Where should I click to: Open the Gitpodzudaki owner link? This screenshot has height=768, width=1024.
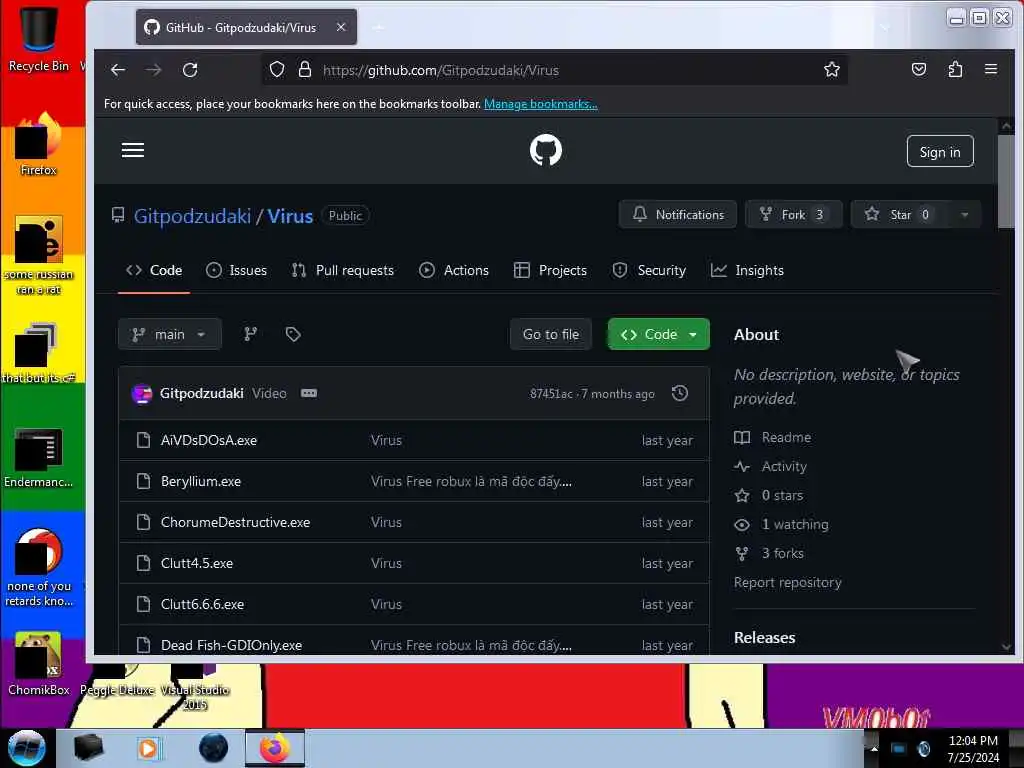pos(192,216)
